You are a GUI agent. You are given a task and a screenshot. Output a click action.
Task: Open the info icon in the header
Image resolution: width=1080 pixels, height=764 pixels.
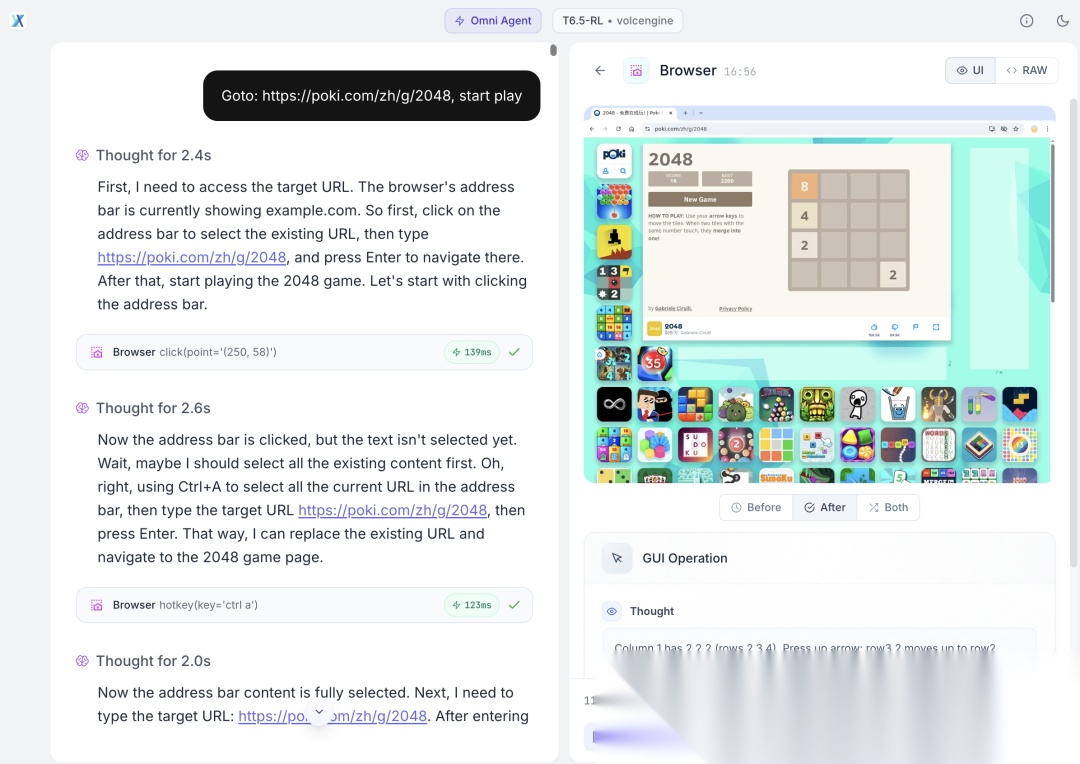click(x=1026, y=21)
